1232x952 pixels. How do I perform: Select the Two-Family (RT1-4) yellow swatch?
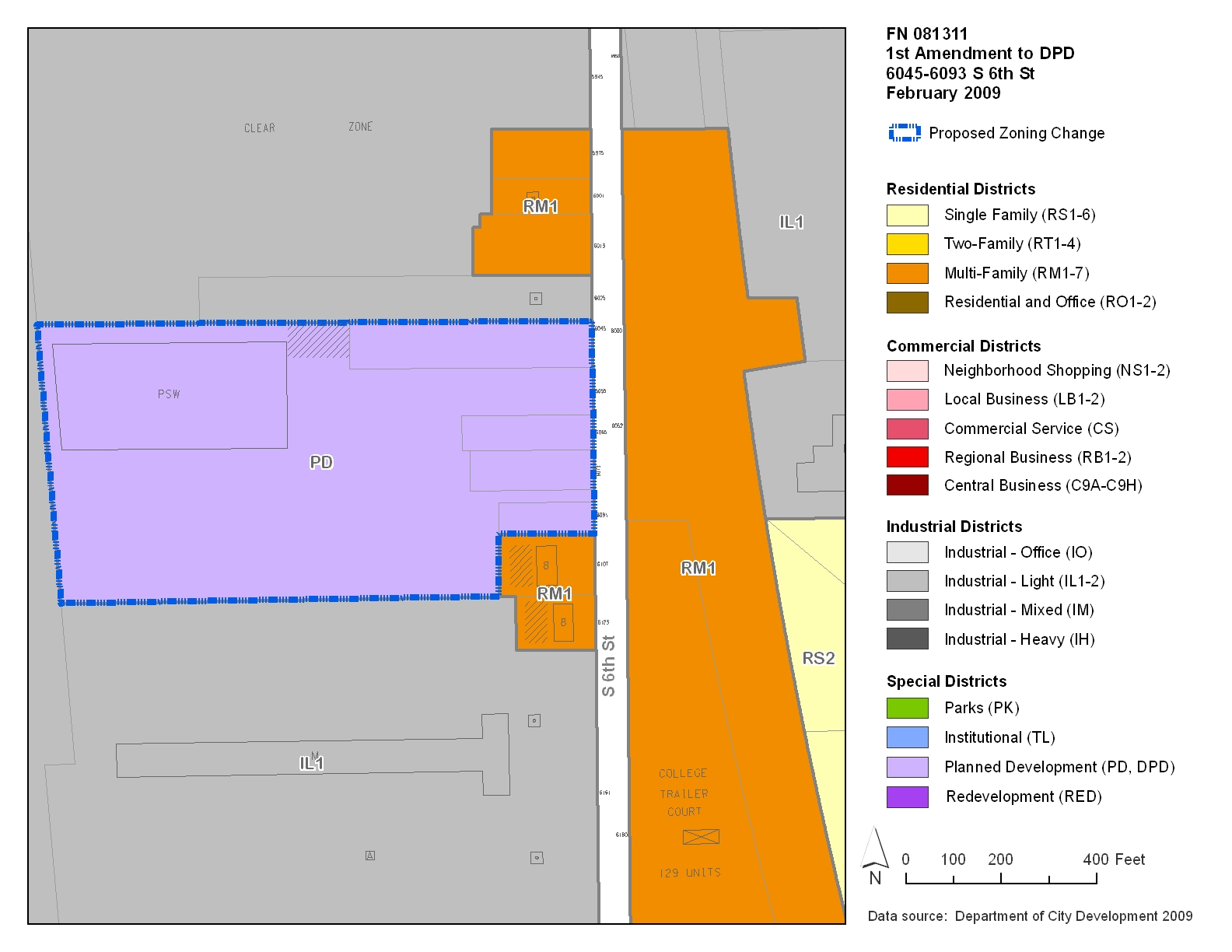(x=907, y=244)
